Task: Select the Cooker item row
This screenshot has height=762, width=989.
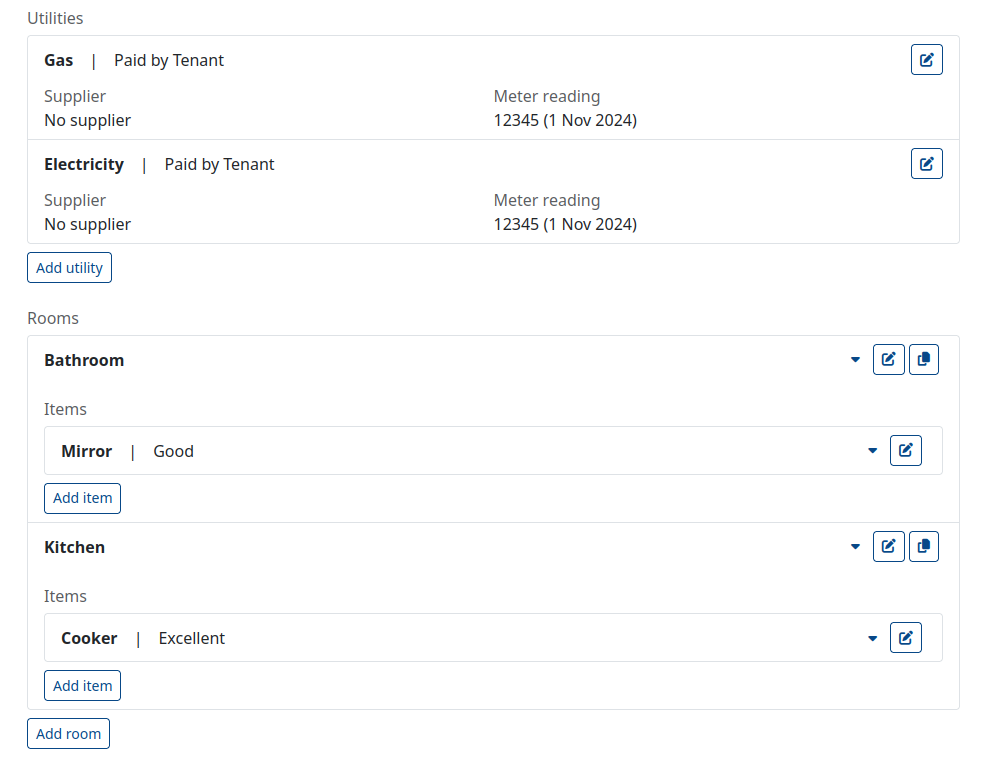Action: pyautogui.click(x=493, y=638)
